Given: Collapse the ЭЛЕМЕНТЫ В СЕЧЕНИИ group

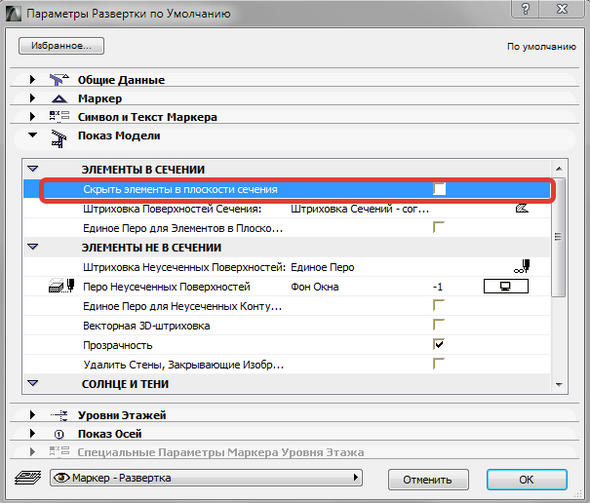Looking at the screenshot, I should click(33, 169).
